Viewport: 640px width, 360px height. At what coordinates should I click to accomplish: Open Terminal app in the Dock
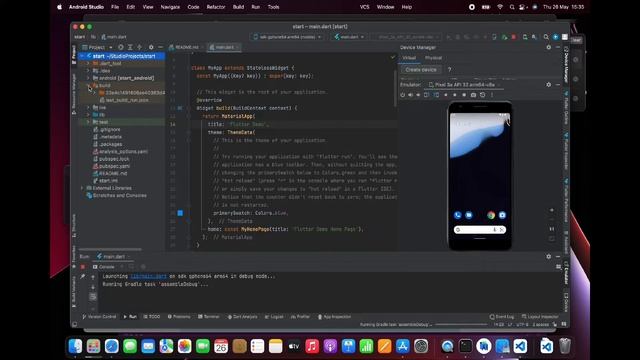[465, 346]
